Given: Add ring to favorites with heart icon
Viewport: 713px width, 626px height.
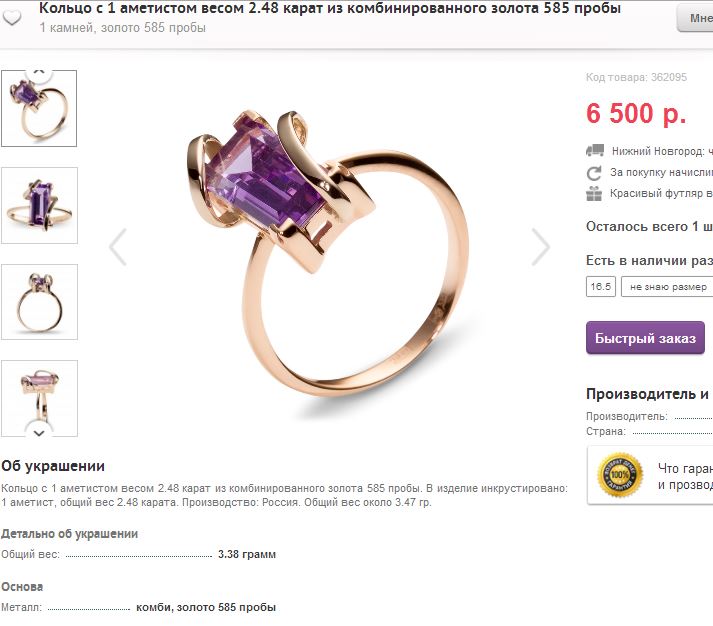Looking at the screenshot, I should pyautogui.click(x=12, y=18).
